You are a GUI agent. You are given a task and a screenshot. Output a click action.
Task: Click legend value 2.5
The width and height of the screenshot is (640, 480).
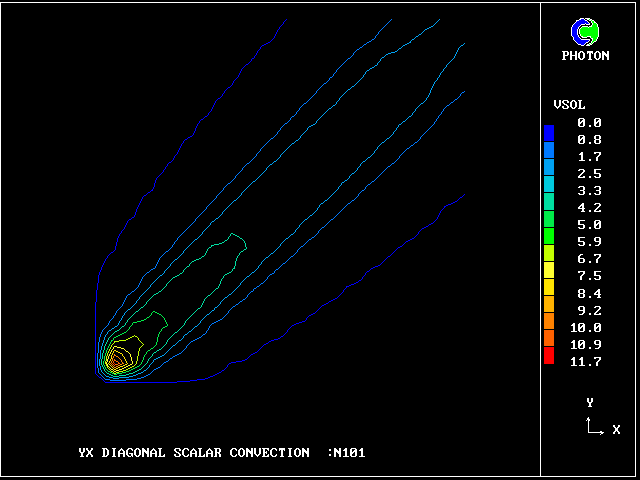(x=589, y=174)
